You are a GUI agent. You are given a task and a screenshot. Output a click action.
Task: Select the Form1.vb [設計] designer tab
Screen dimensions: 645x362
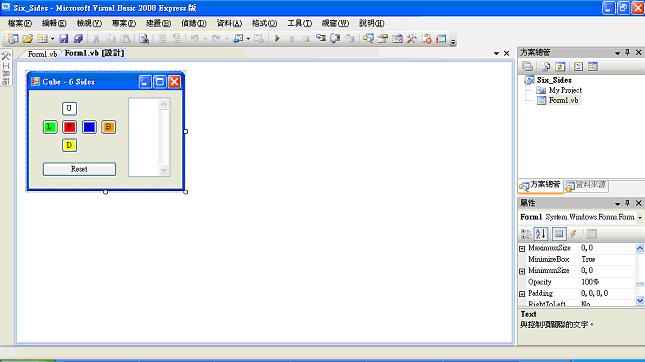[94, 53]
